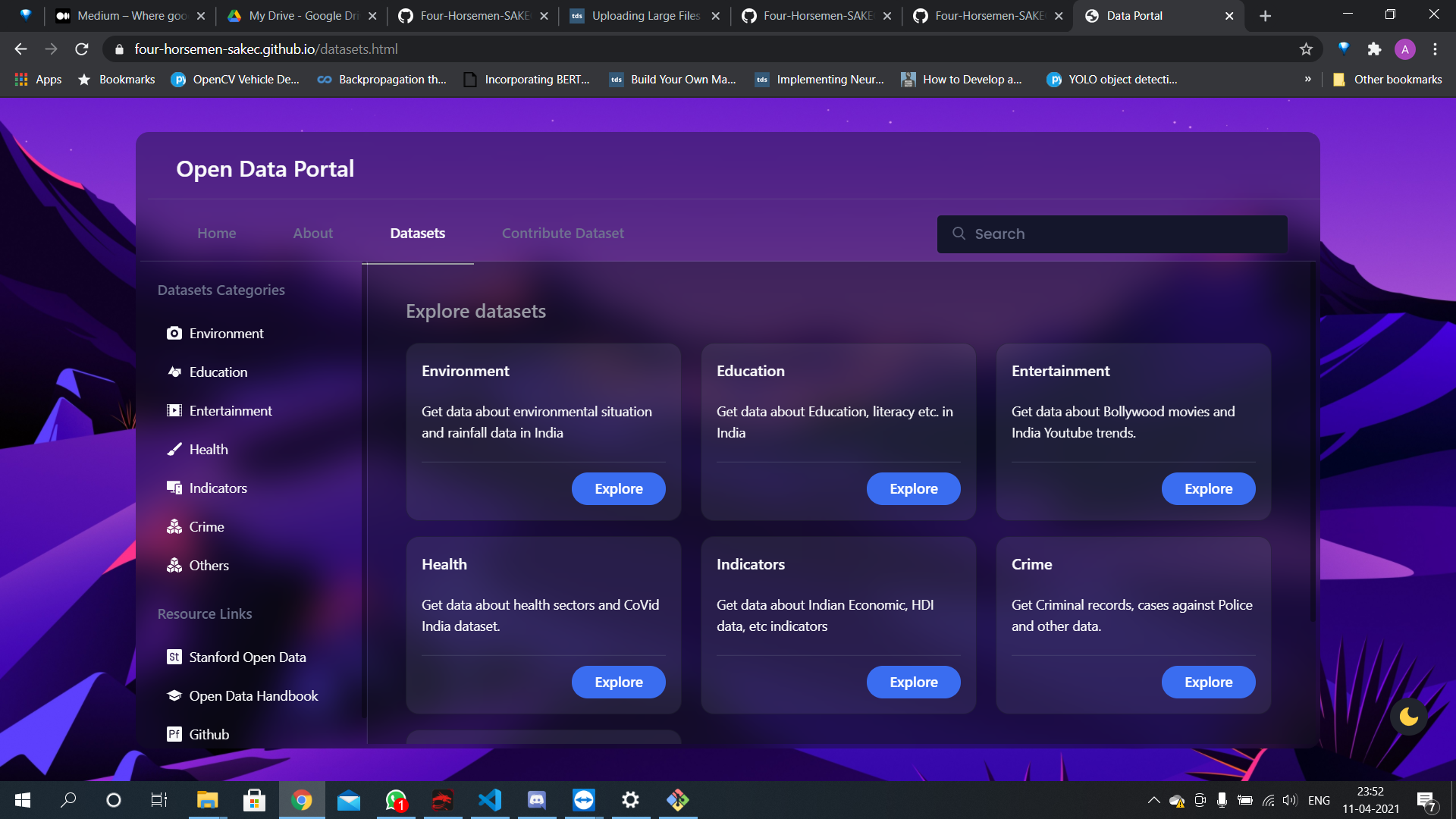Switch to the Contribute Dataset tab
This screenshot has height=819, width=1456.
(563, 234)
